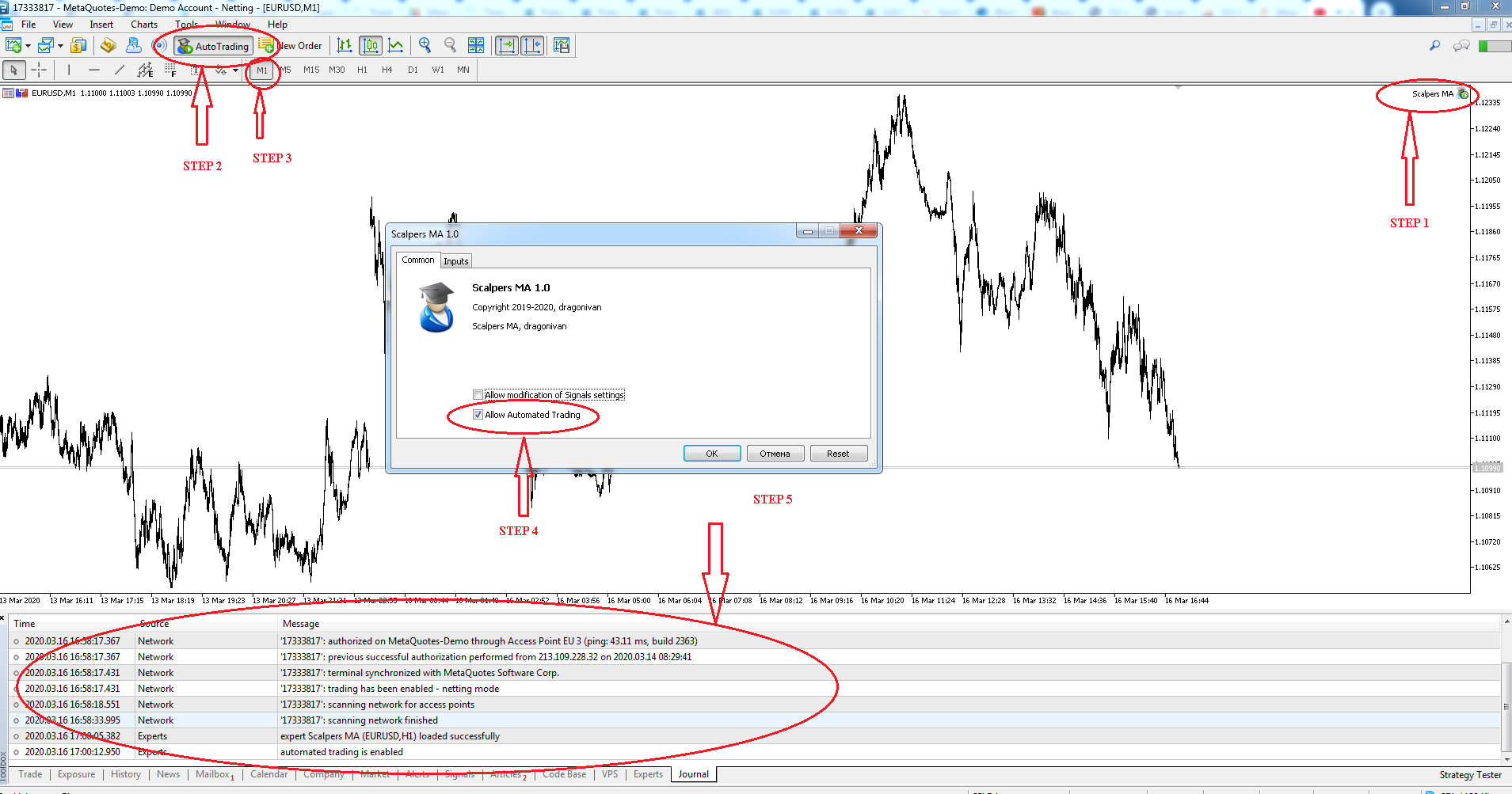Image resolution: width=1512 pixels, height=794 pixels.
Task: Switch chart to bar chart
Action: (x=345, y=46)
